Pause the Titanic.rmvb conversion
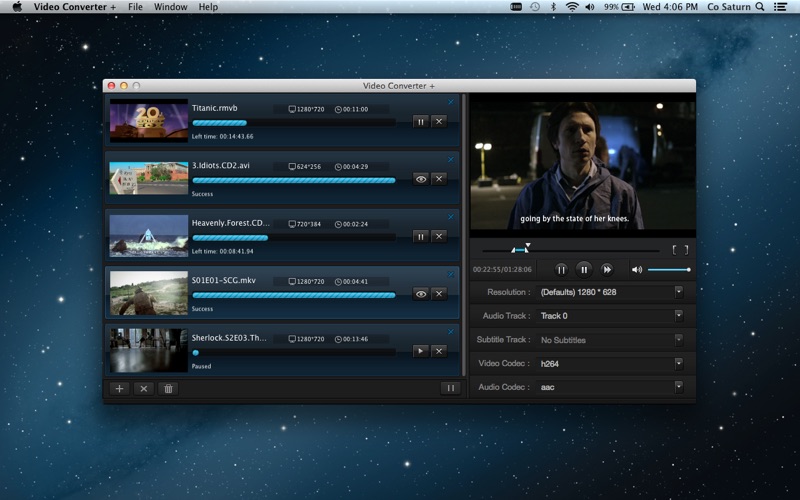The height and width of the screenshot is (500, 800). (x=420, y=121)
